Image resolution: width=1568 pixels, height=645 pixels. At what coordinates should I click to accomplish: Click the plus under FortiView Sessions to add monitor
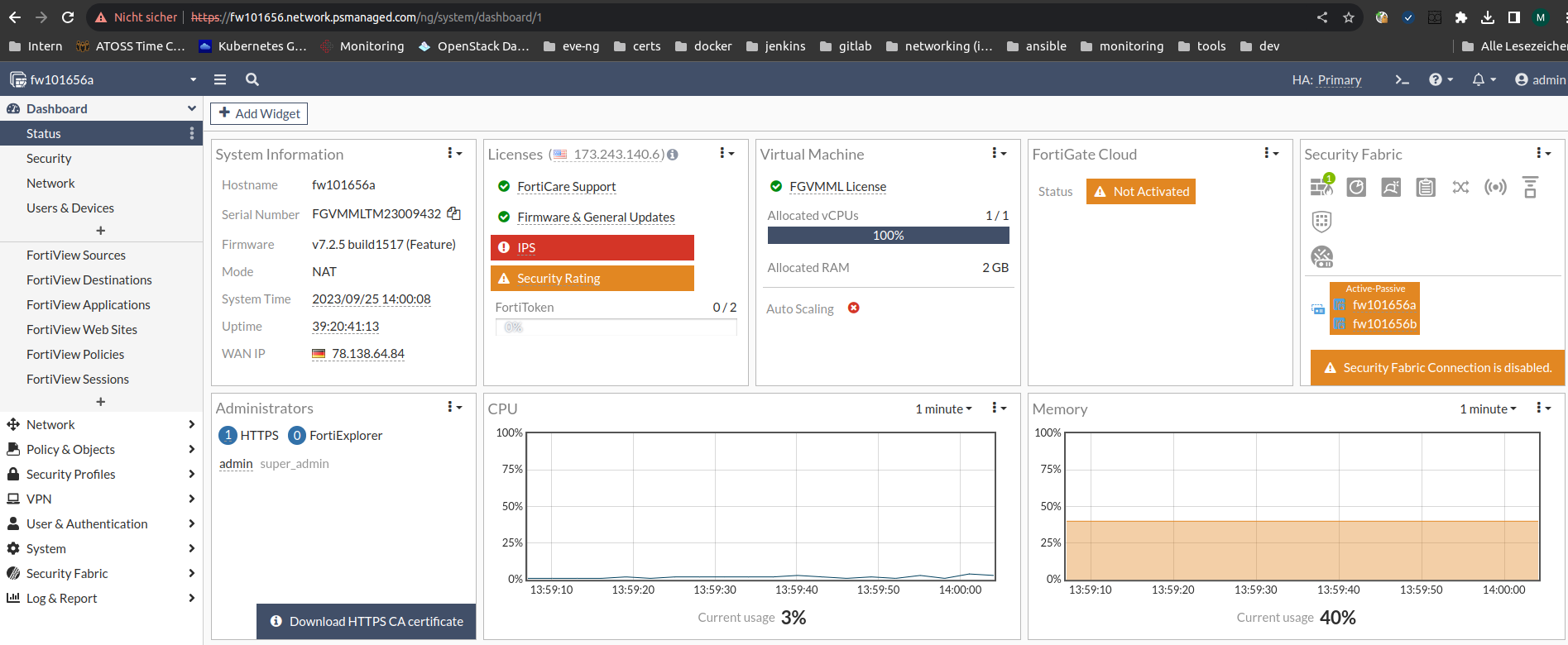click(x=101, y=402)
